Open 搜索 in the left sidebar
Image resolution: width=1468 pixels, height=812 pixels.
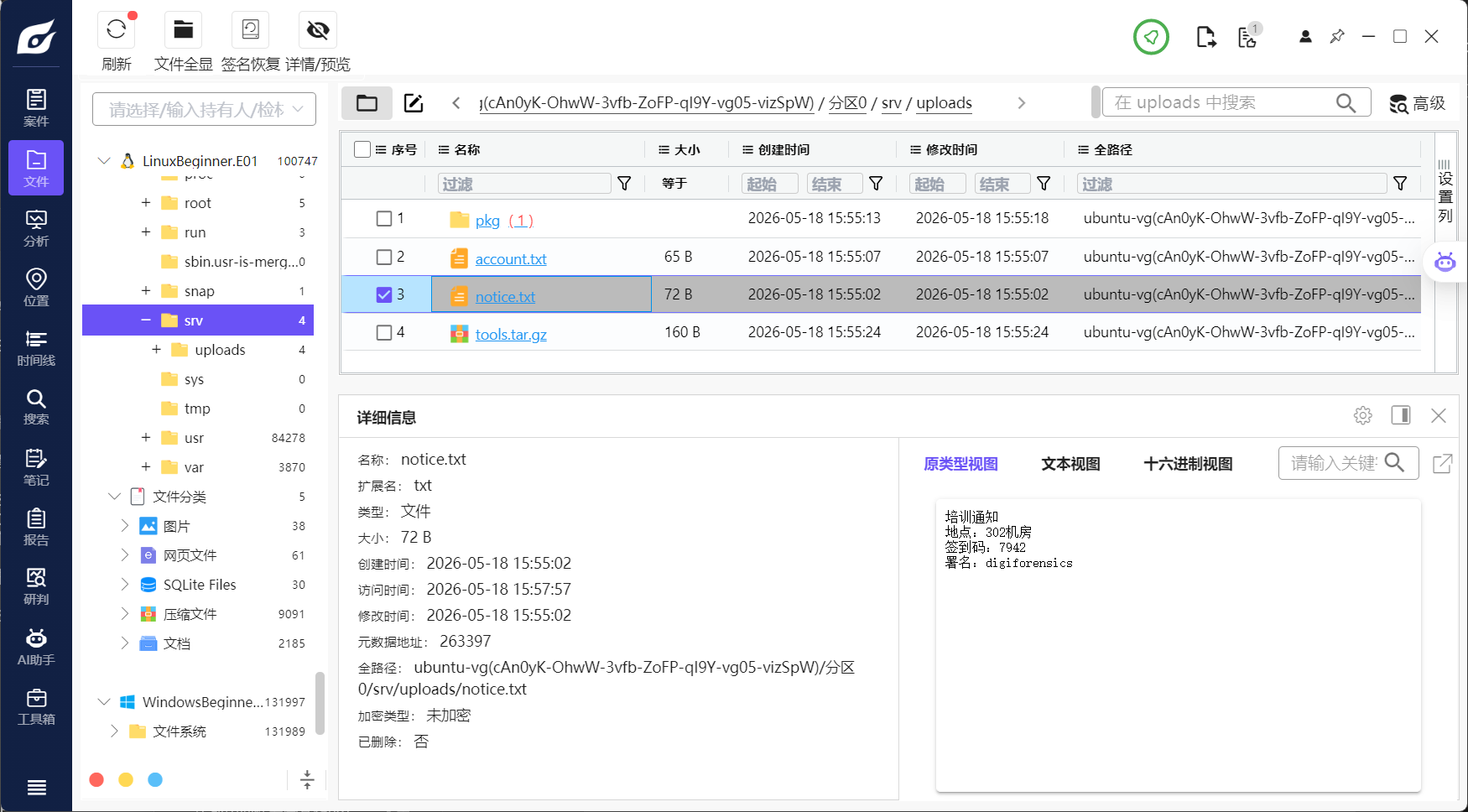pos(36,407)
